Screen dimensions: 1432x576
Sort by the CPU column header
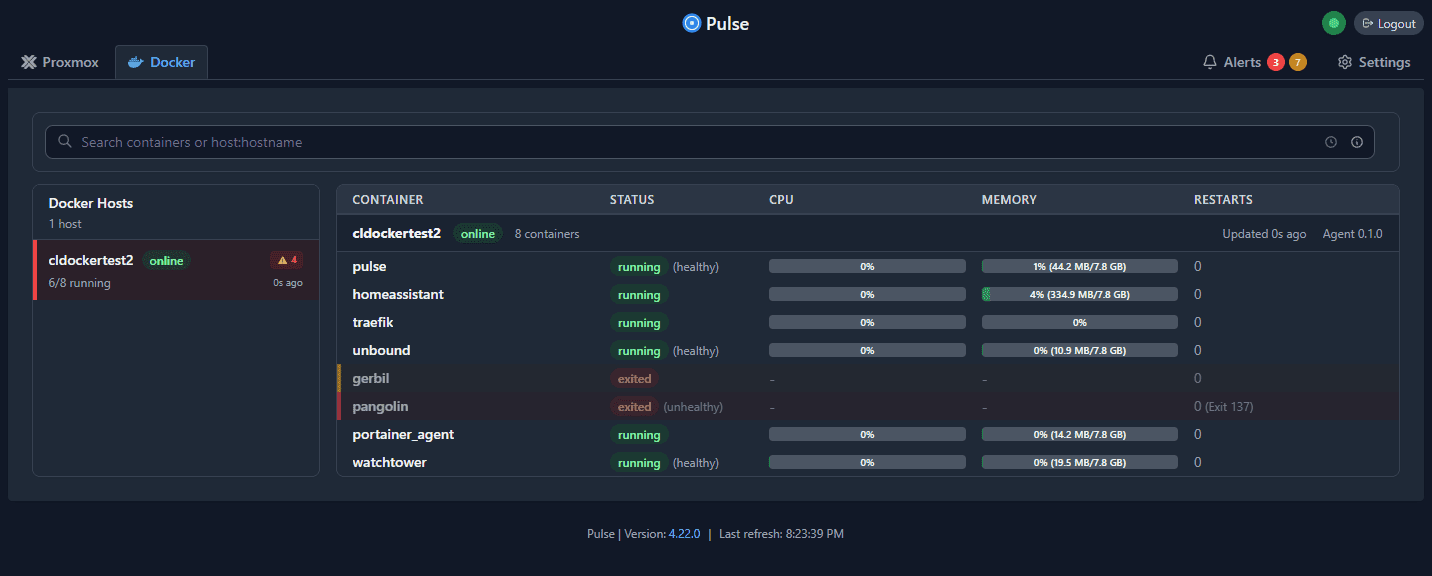click(781, 200)
